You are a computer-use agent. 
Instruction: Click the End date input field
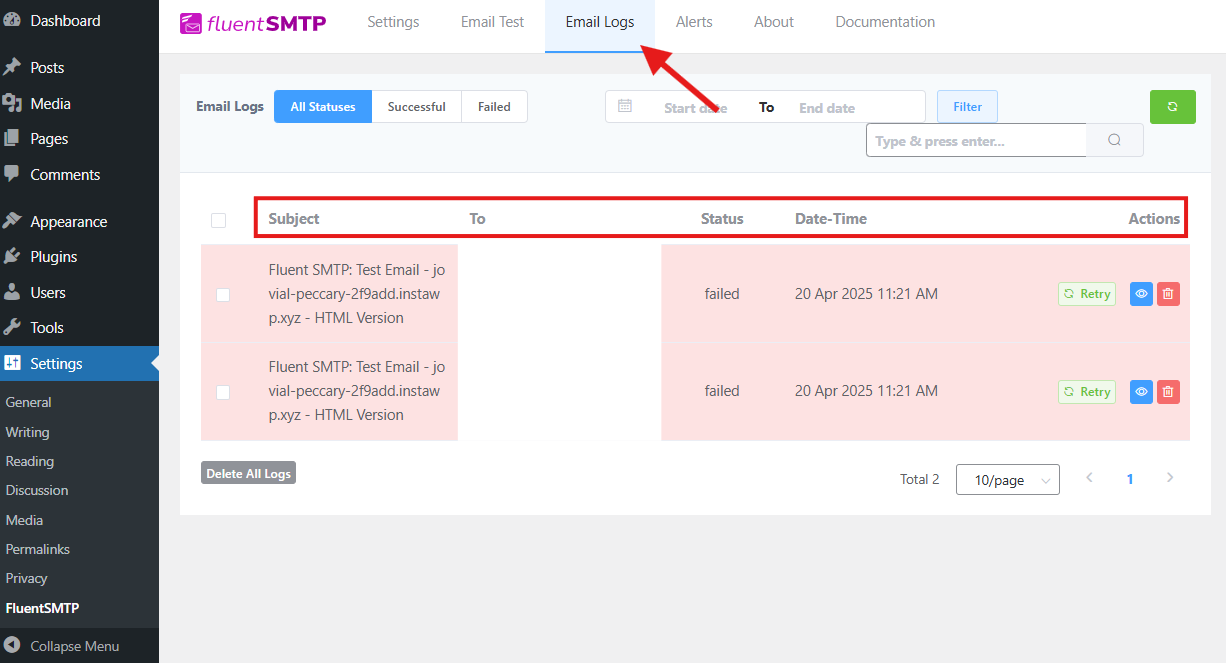point(827,107)
